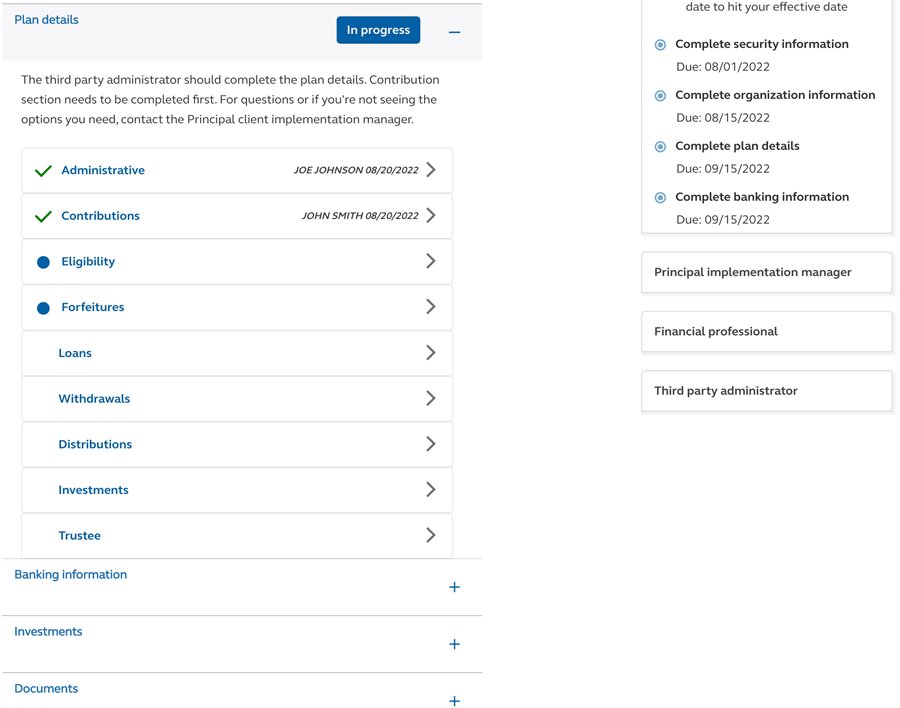Click the green checkmark beside Administrative

coord(43,170)
